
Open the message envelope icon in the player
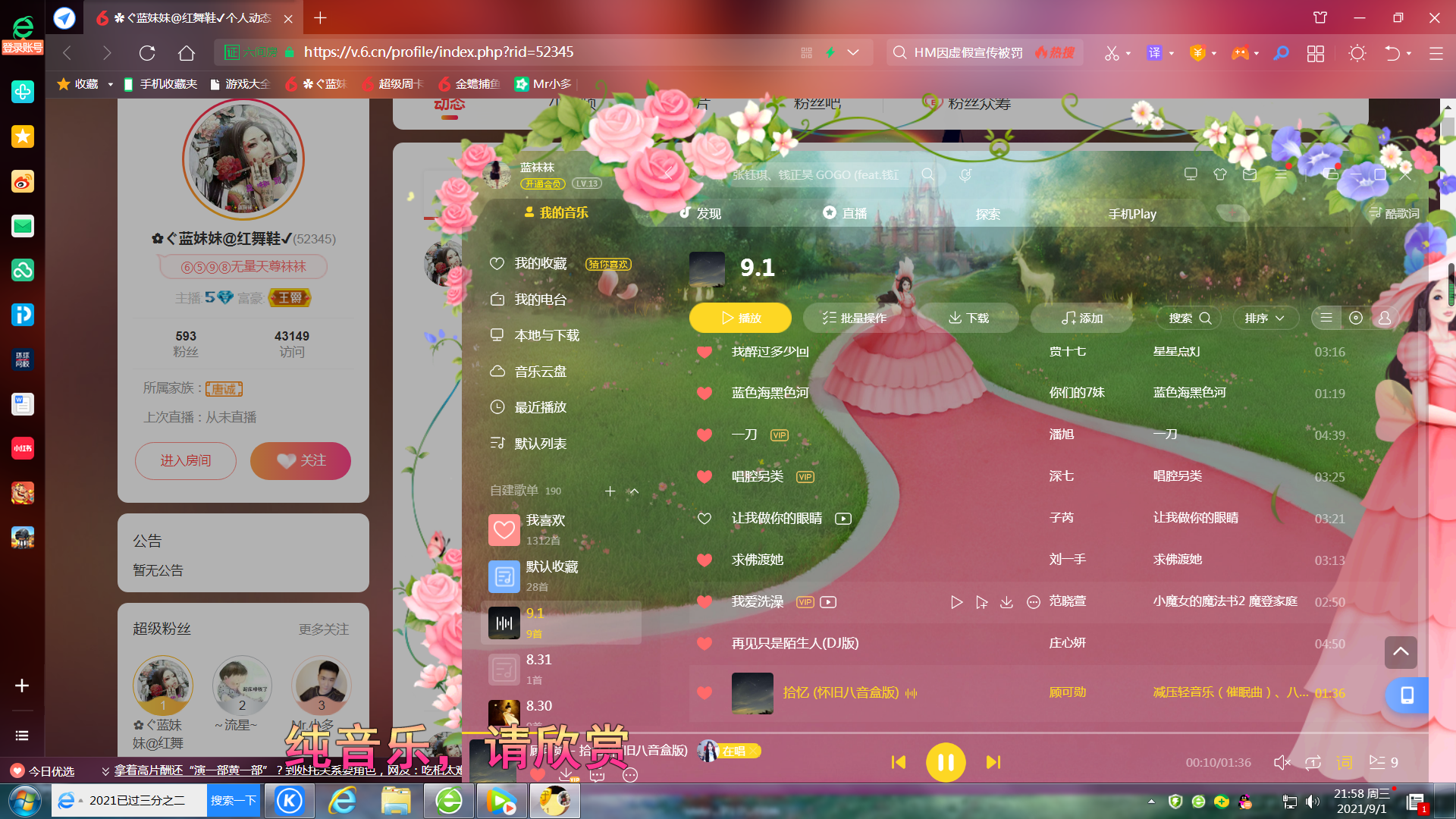click(x=1250, y=174)
